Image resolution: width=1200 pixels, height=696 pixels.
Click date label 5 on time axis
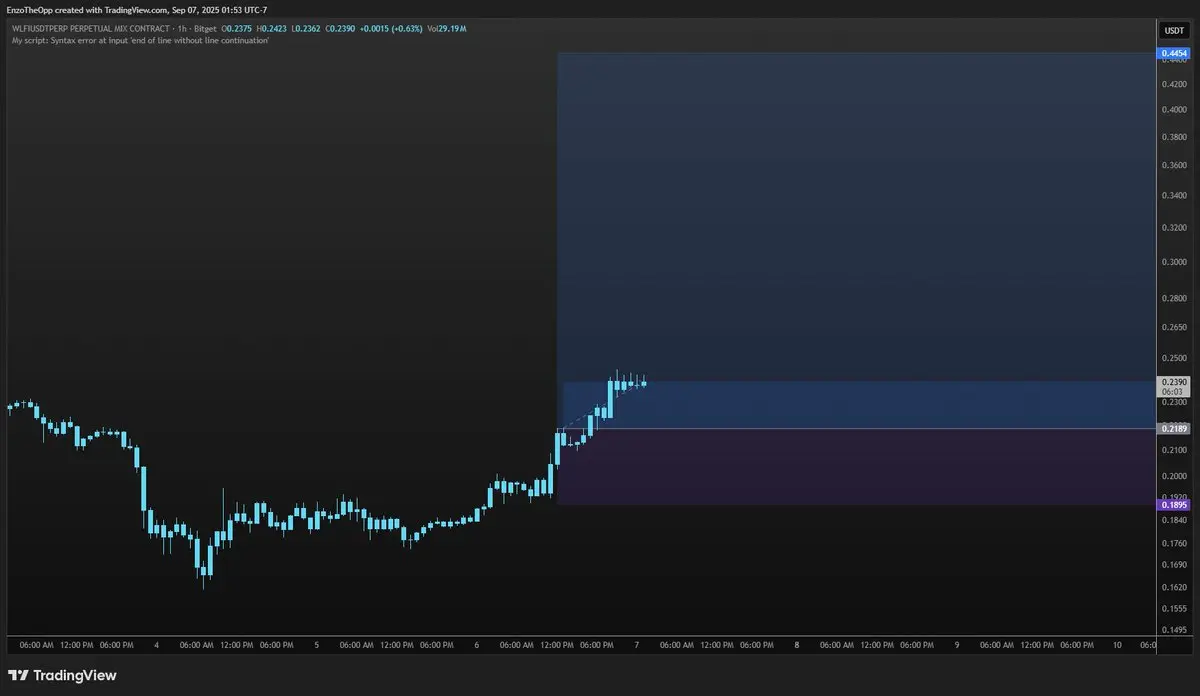(x=317, y=645)
